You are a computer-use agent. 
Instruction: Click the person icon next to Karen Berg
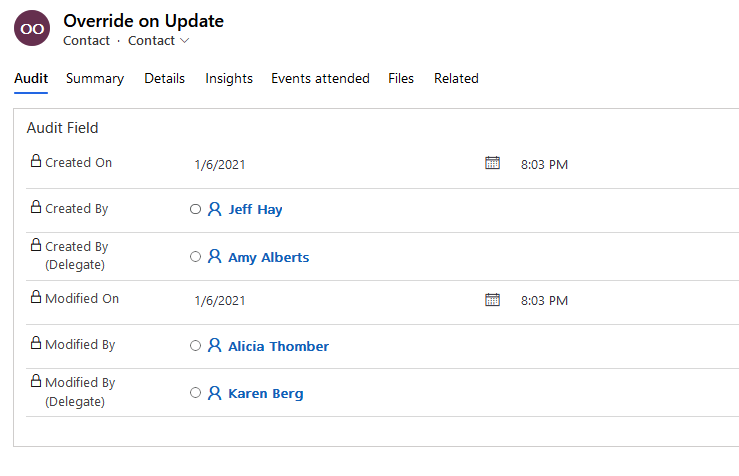click(x=214, y=393)
